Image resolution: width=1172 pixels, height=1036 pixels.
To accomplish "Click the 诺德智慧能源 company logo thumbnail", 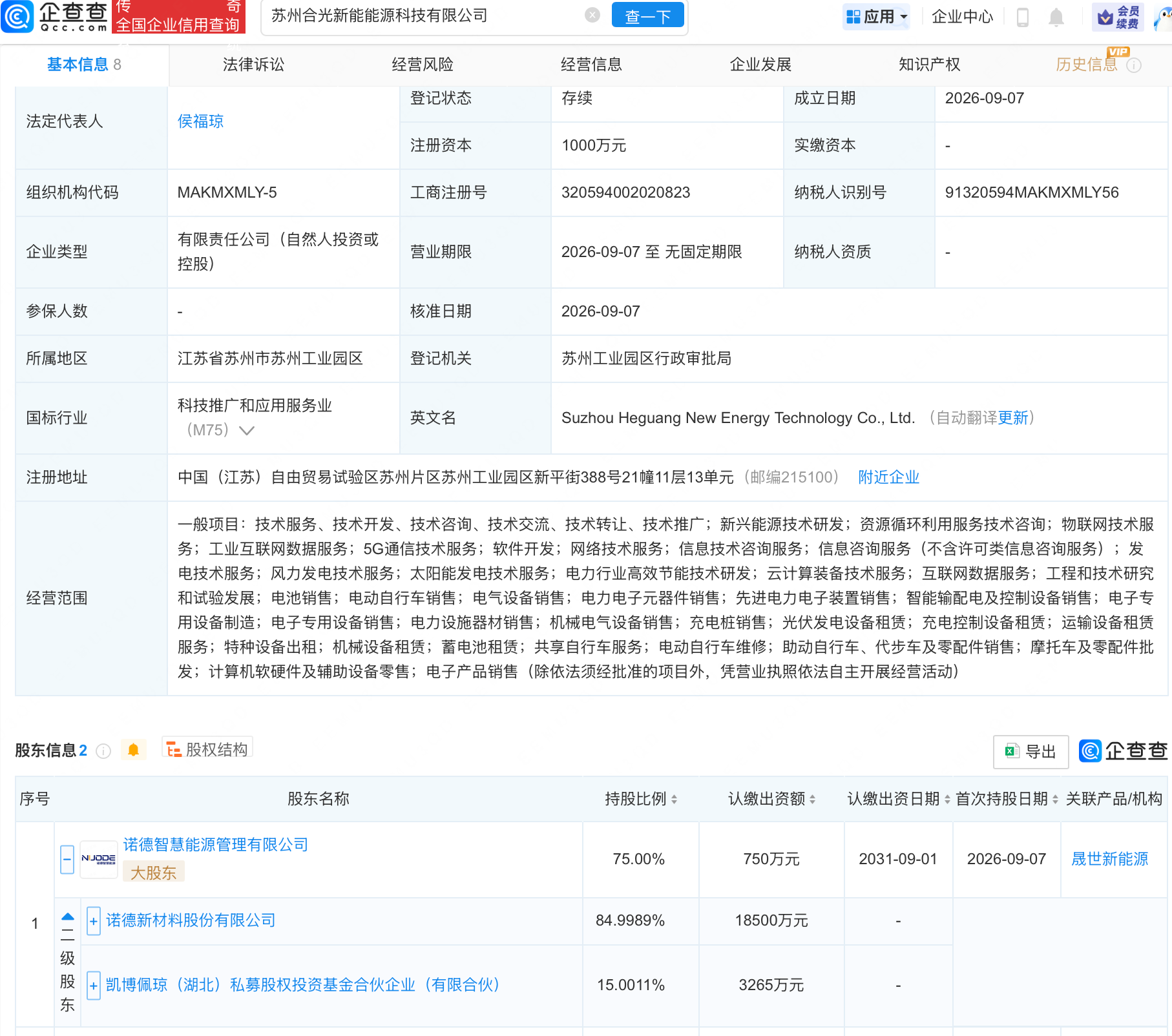I will coord(99,859).
